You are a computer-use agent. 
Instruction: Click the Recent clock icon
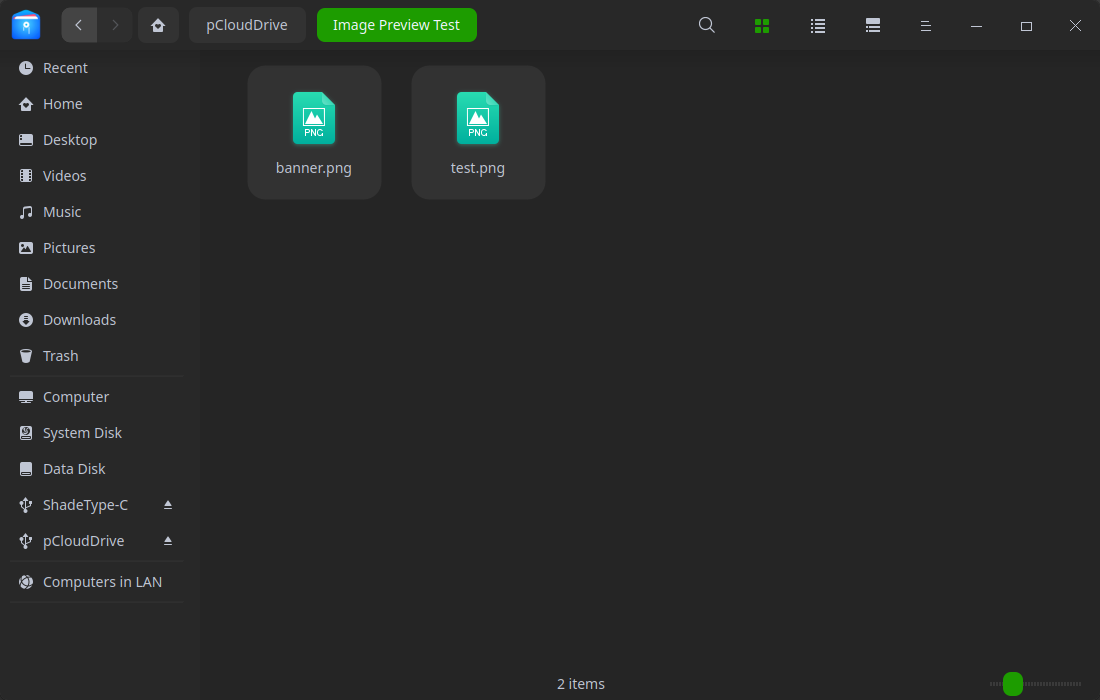pos(26,68)
